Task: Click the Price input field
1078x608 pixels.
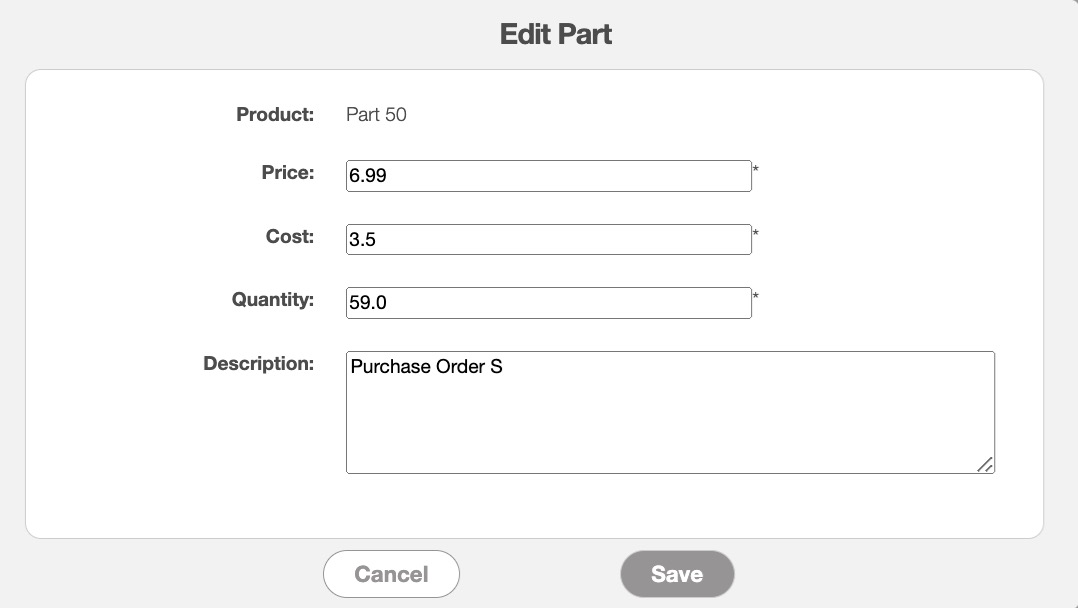Action: (x=548, y=176)
